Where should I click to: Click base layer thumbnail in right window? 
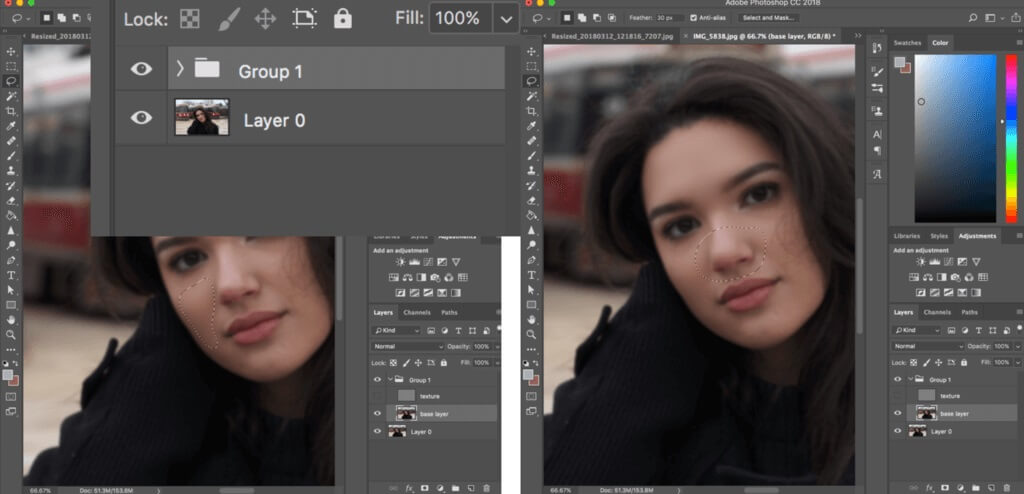point(928,413)
